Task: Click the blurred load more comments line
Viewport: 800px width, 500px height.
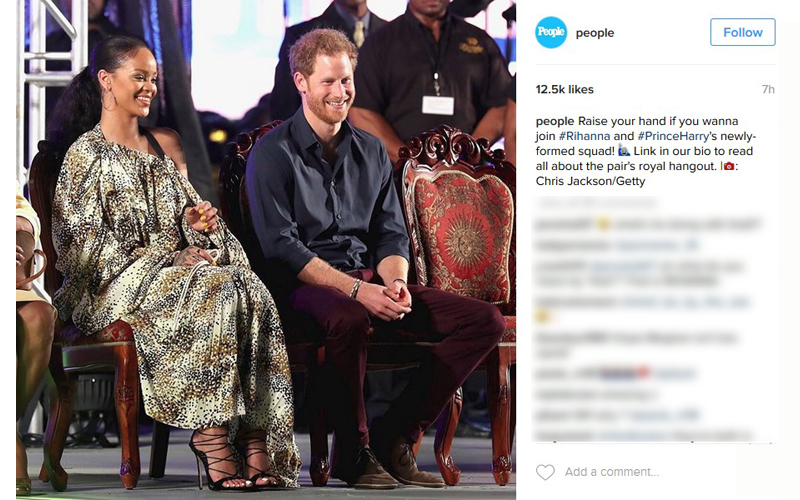Action: pyautogui.click(x=595, y=203)
